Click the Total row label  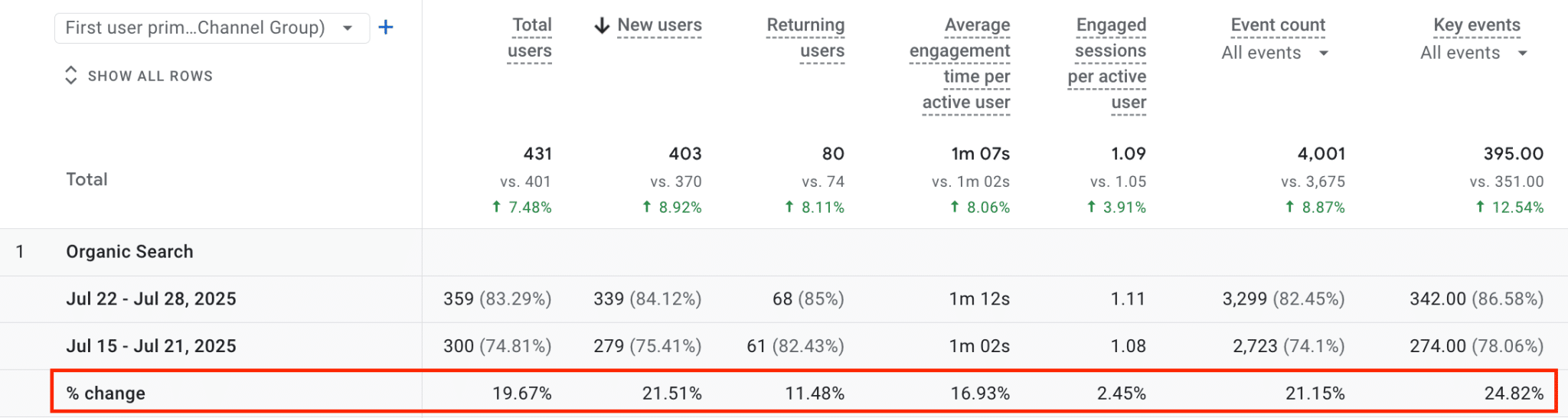87,179
